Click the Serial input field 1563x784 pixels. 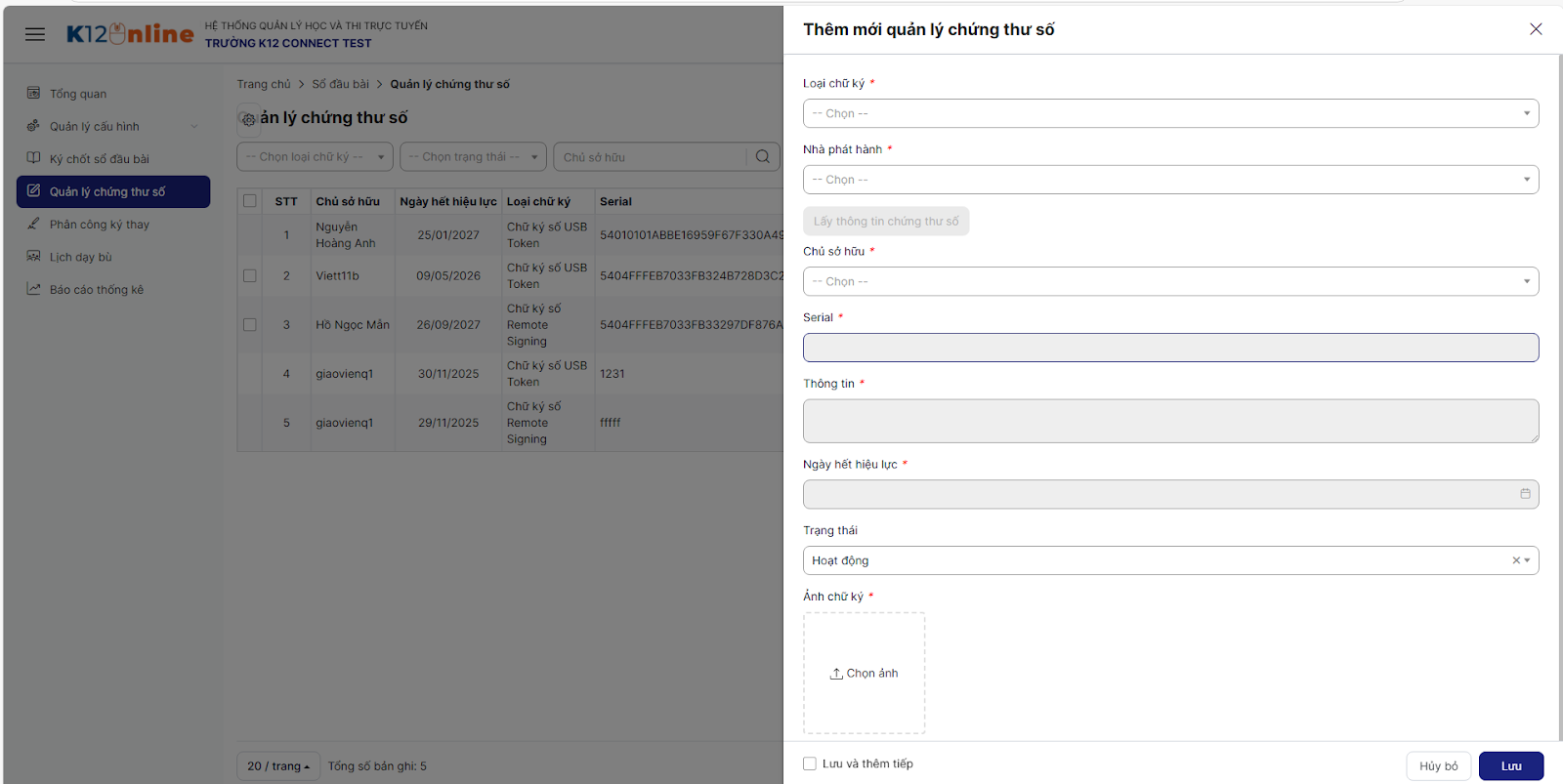point(1170,348)
